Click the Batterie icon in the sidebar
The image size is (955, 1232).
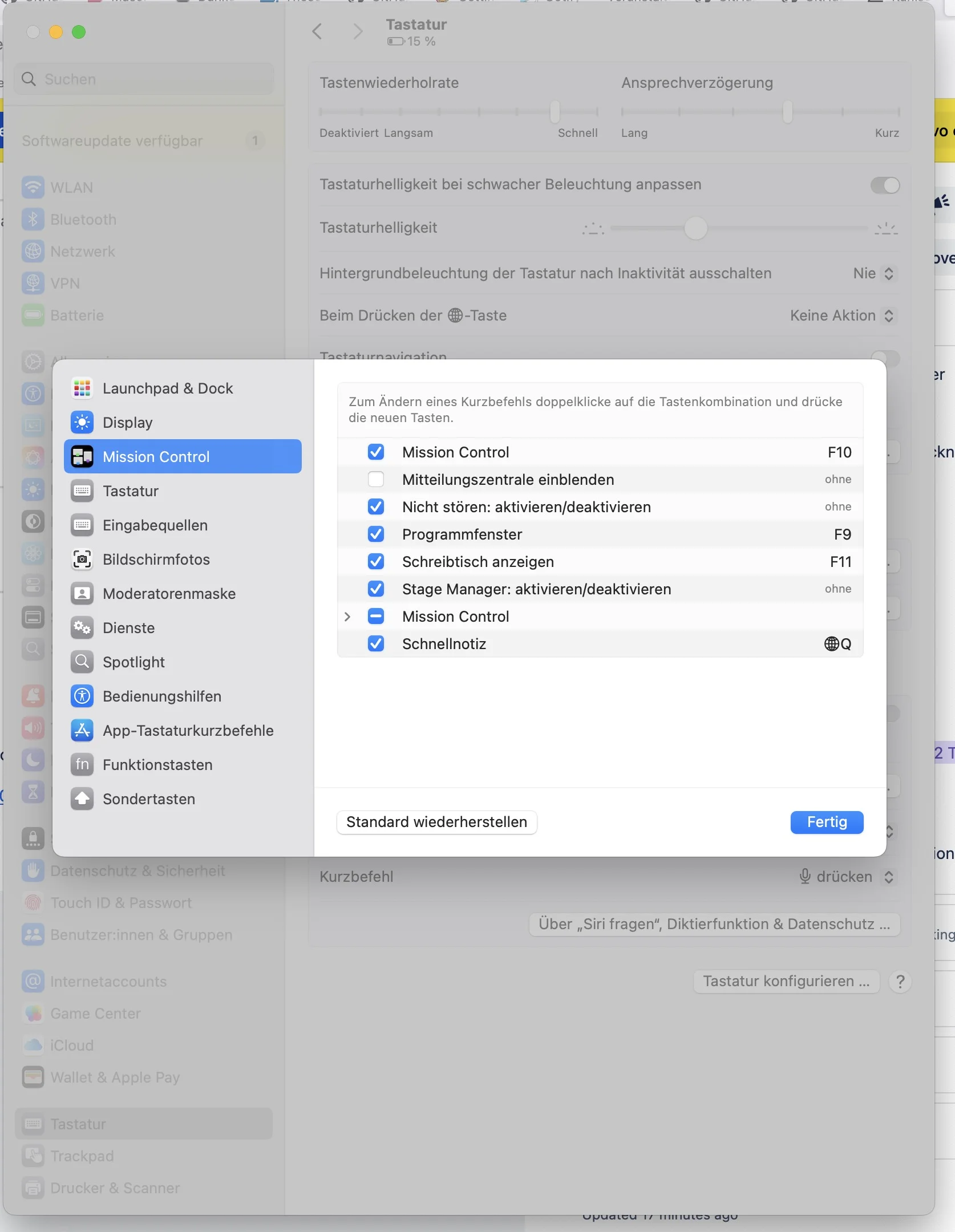33,315
